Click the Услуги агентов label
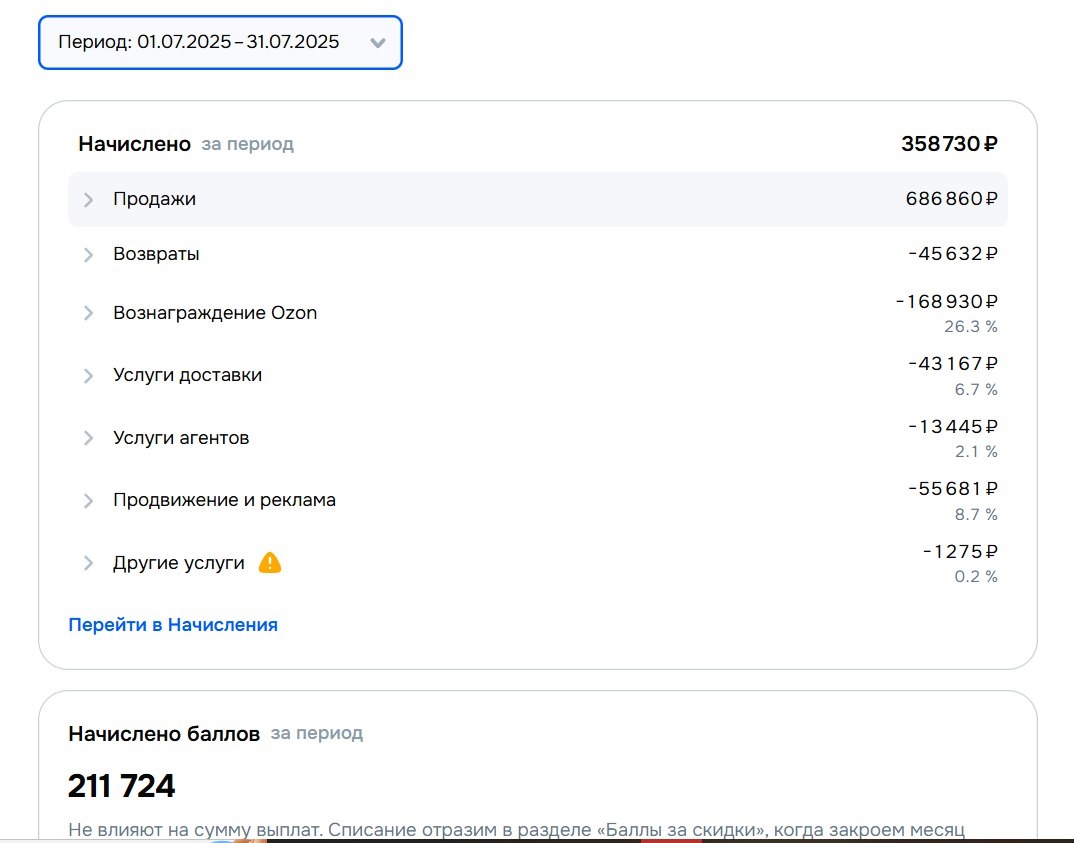The height and width of the screenshot is (843, 1074). pyautogui.click(x=182, y=438)
